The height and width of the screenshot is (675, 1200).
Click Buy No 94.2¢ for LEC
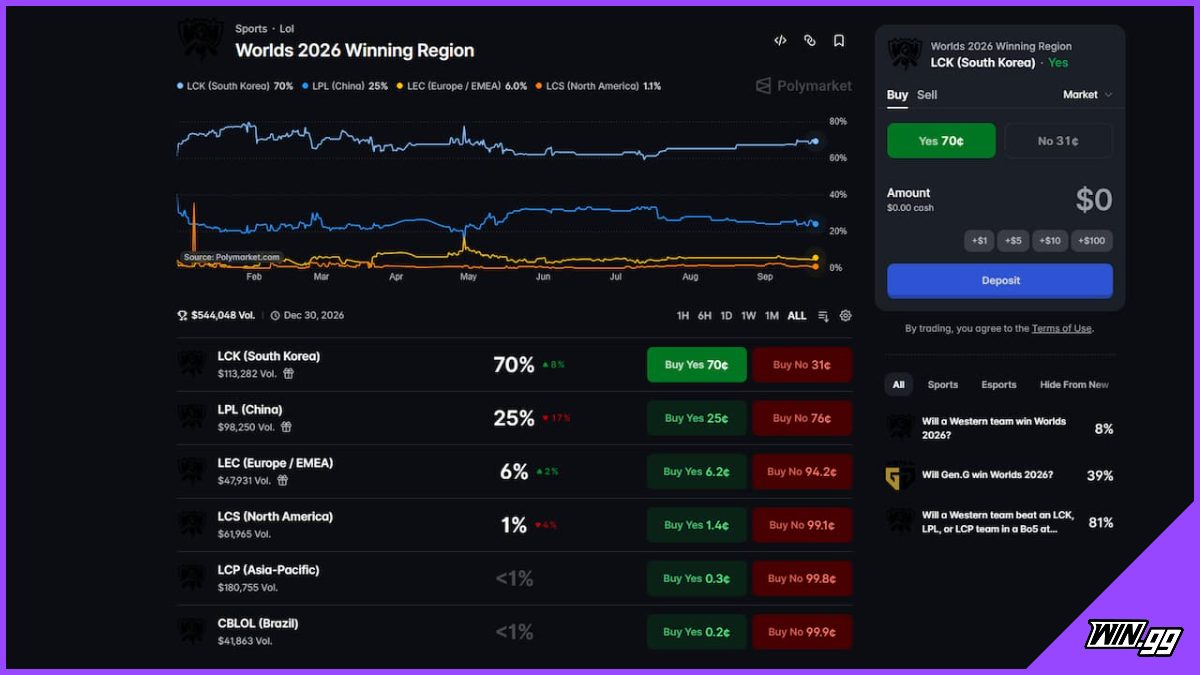point(802,472)
